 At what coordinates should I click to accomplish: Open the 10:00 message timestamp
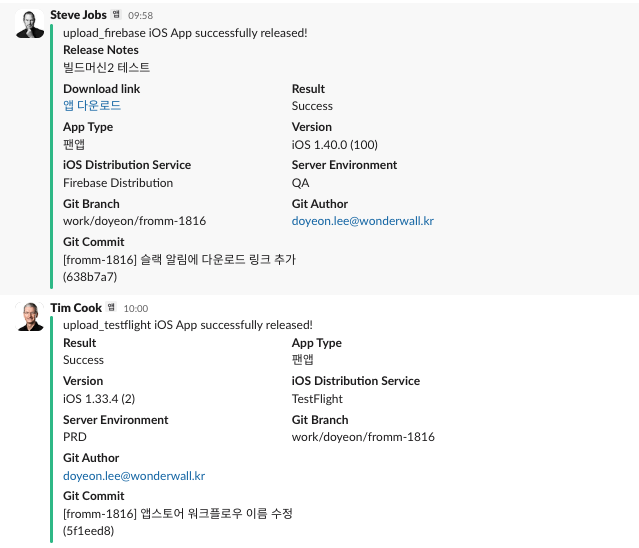(136, 308)
